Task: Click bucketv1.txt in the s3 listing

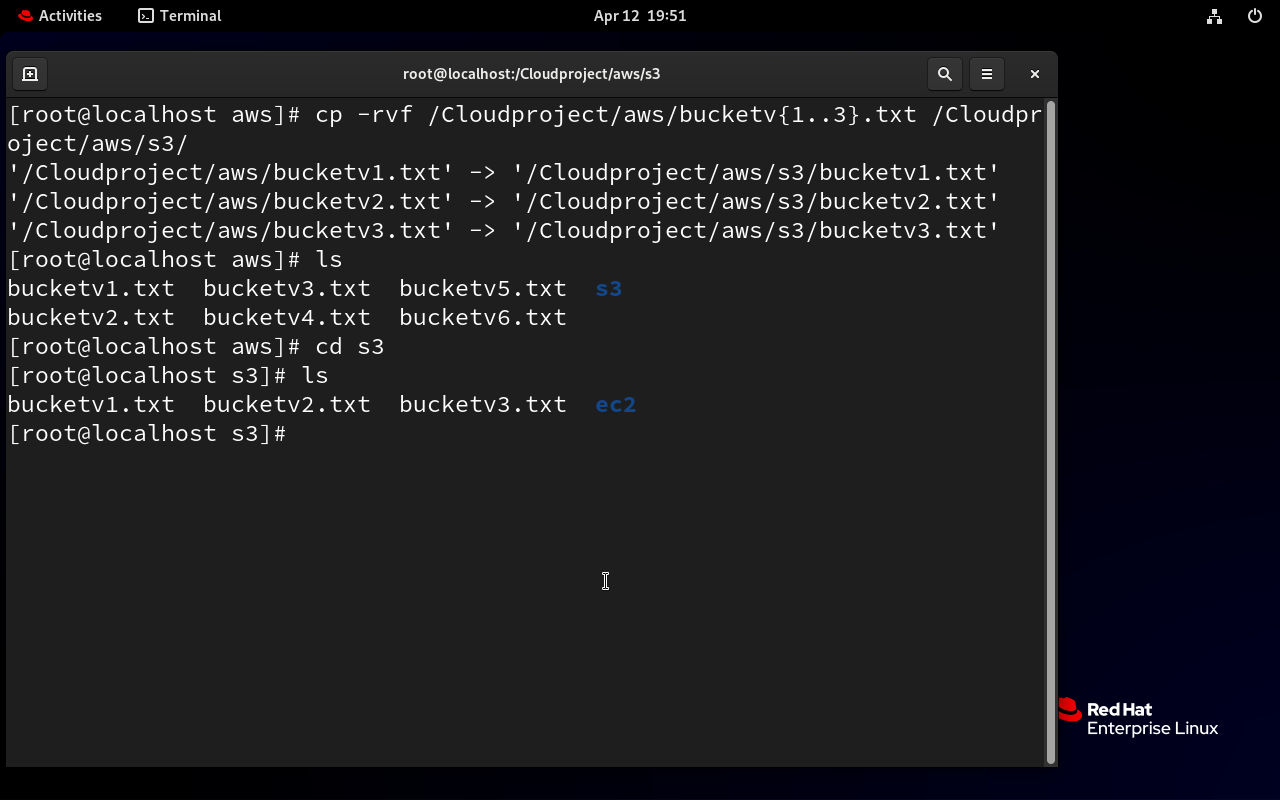Action: tap(91, 405)
